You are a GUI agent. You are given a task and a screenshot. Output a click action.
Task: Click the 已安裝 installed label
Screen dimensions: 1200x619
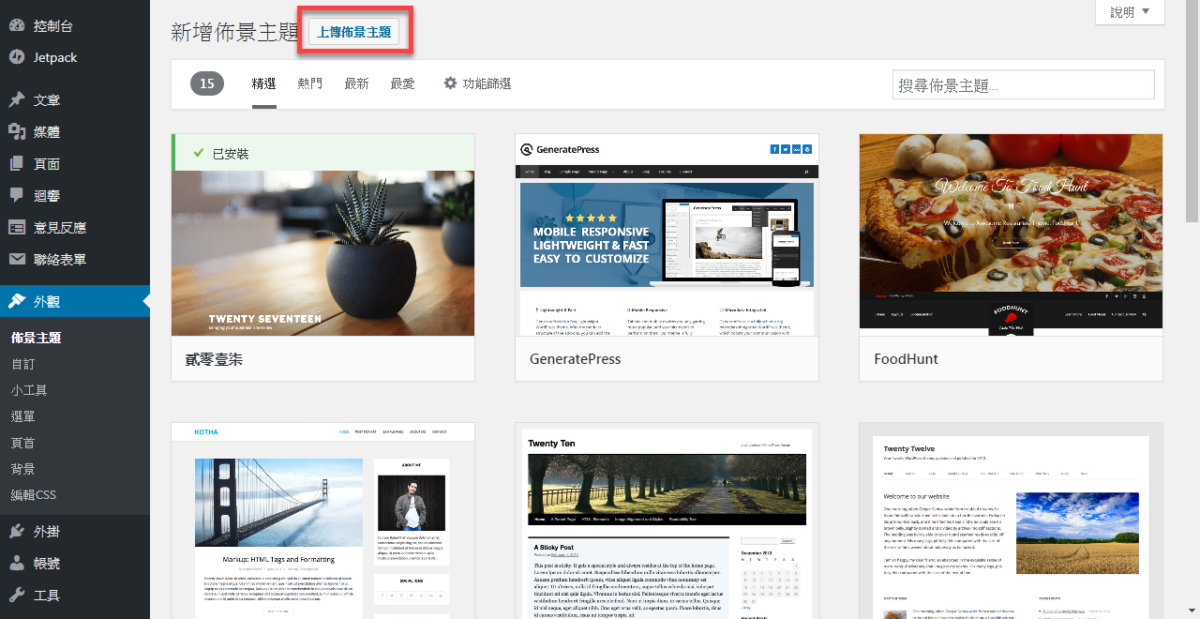pyautogui.click(x=230, y=154)
